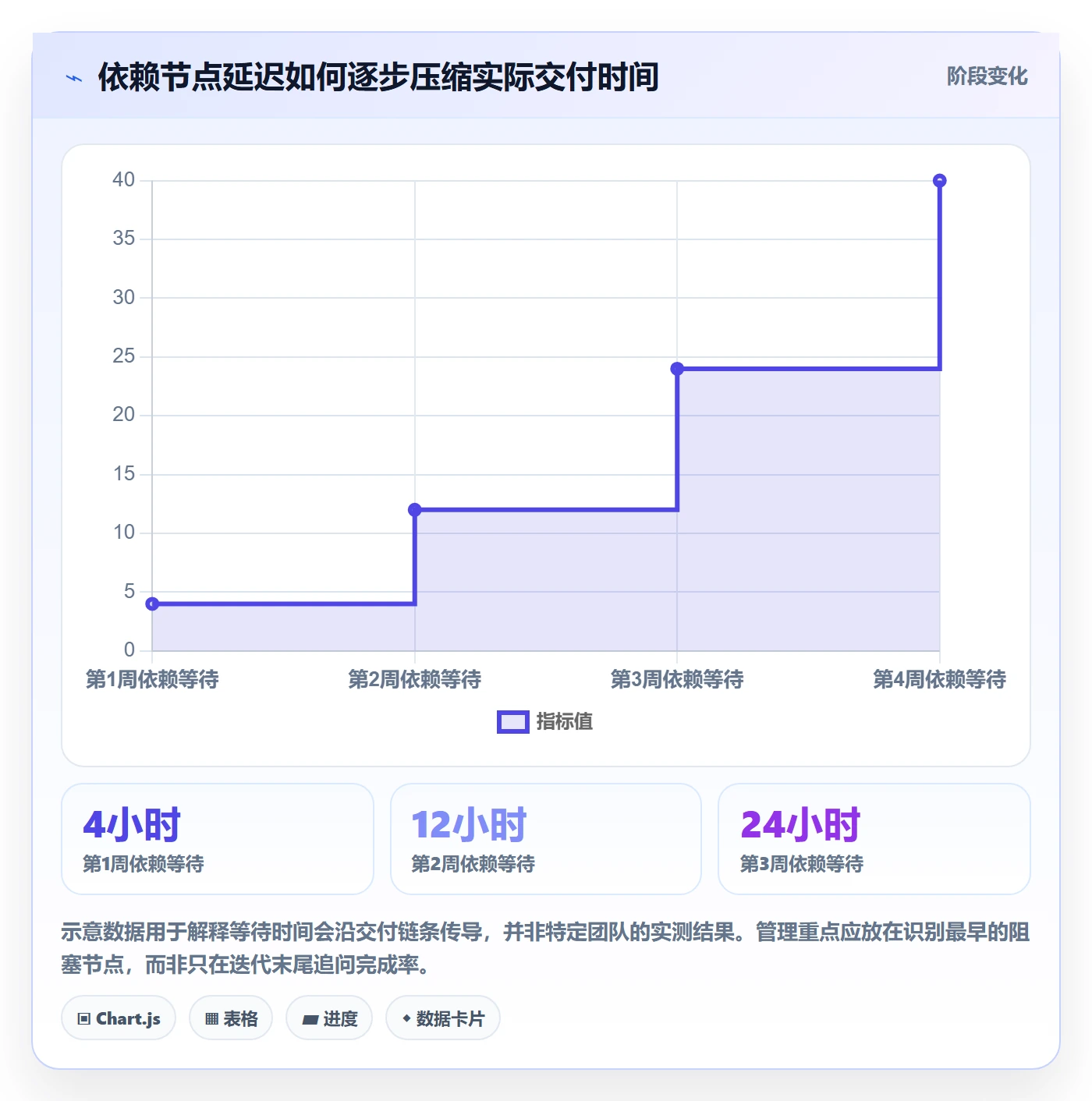Click the data point at value 12
The height and width of the screenshot is (1101, 1092).
pyautogui.click(x=415, y=510)
